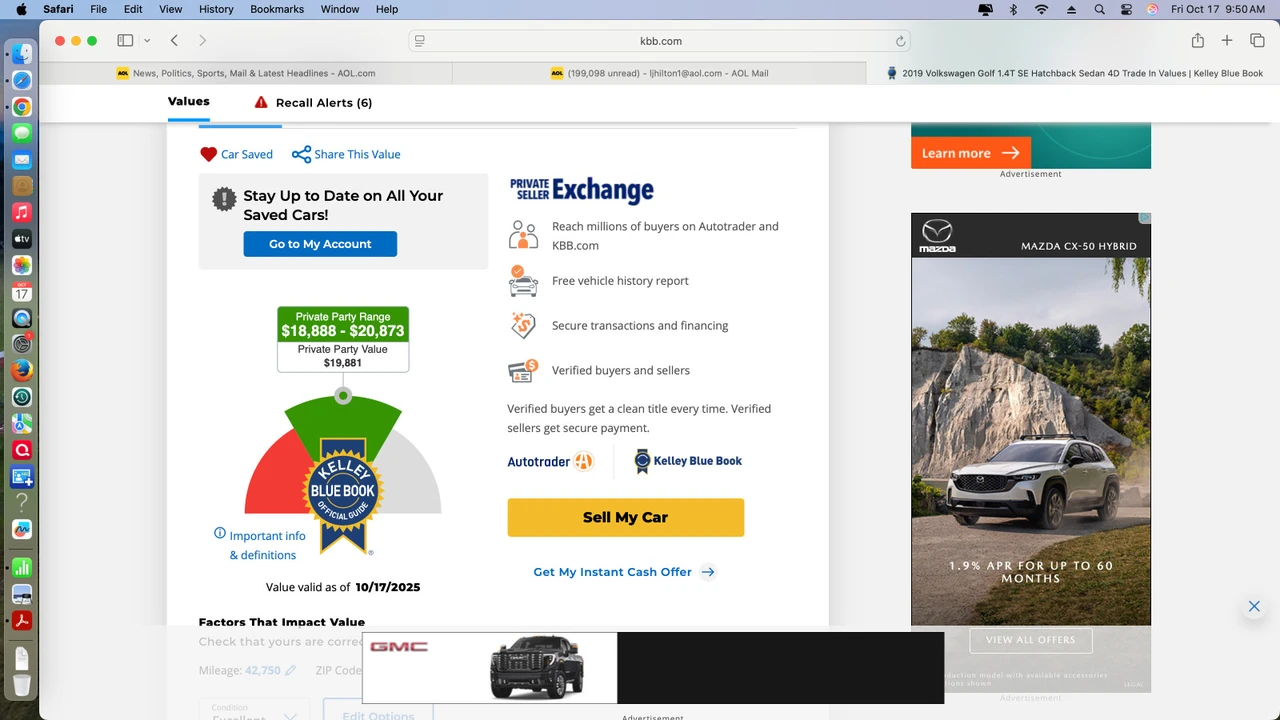Open the History menu
Image resolution: width=1280 pixels, height=720 pixels.
pyautogui.click(x=216, y=9)
